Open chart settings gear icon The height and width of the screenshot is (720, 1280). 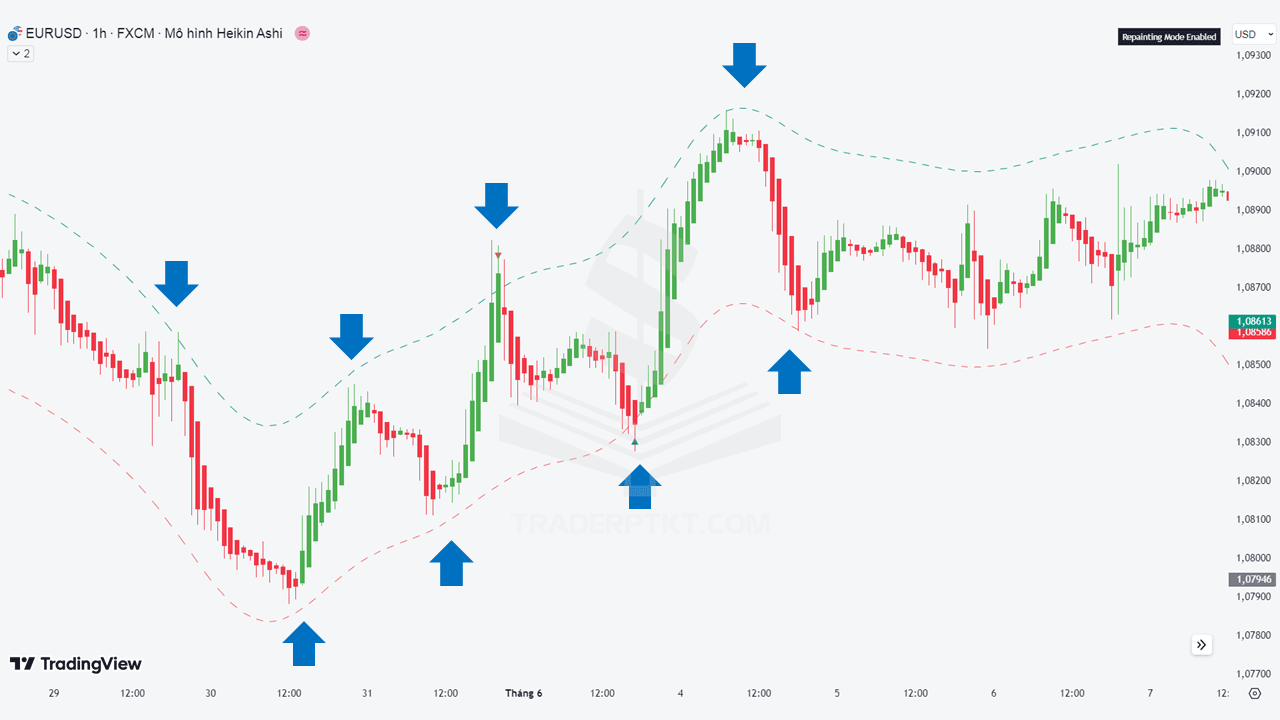pos(1255,693)
